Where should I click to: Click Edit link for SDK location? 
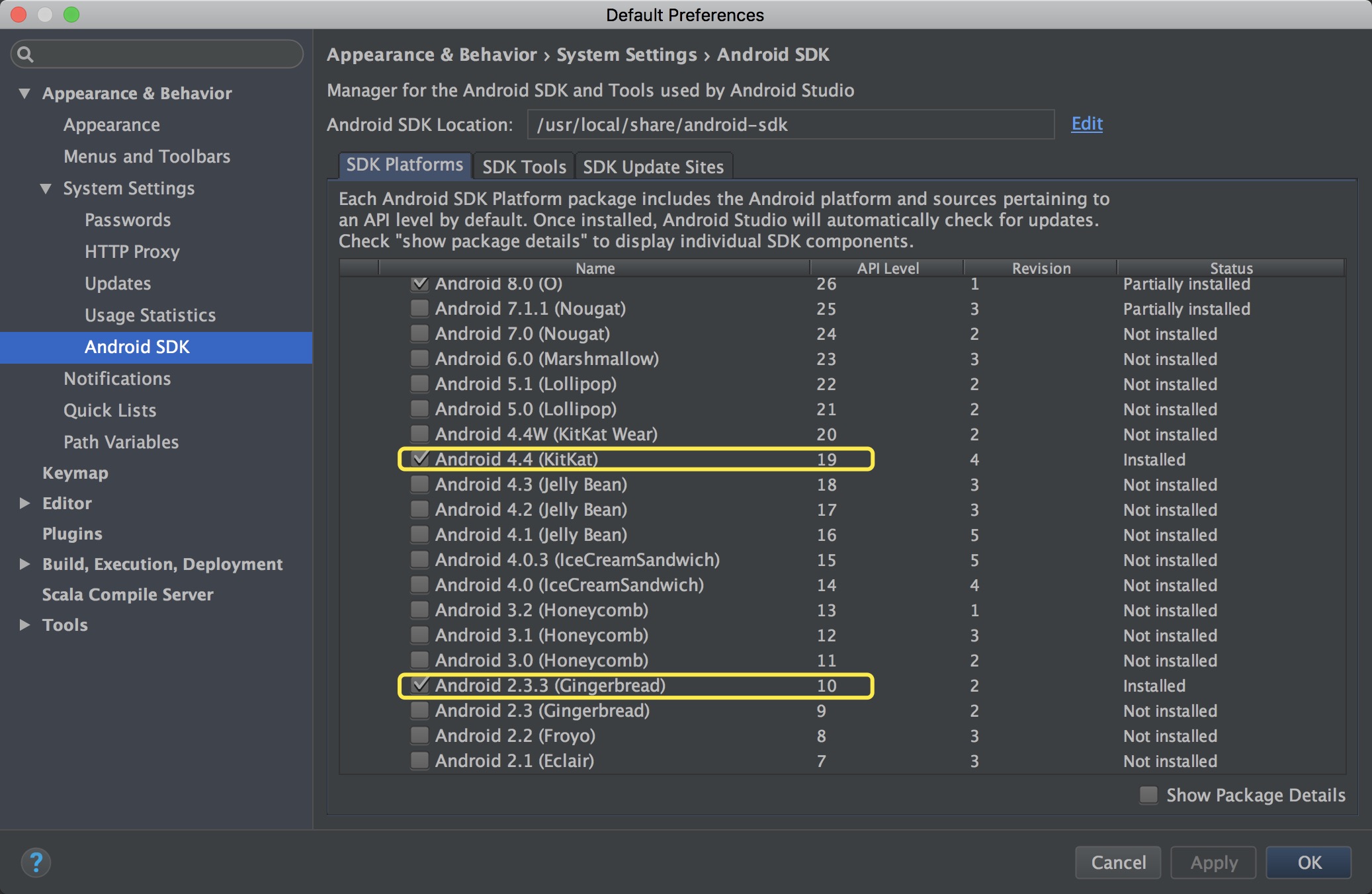[1087, 124]
